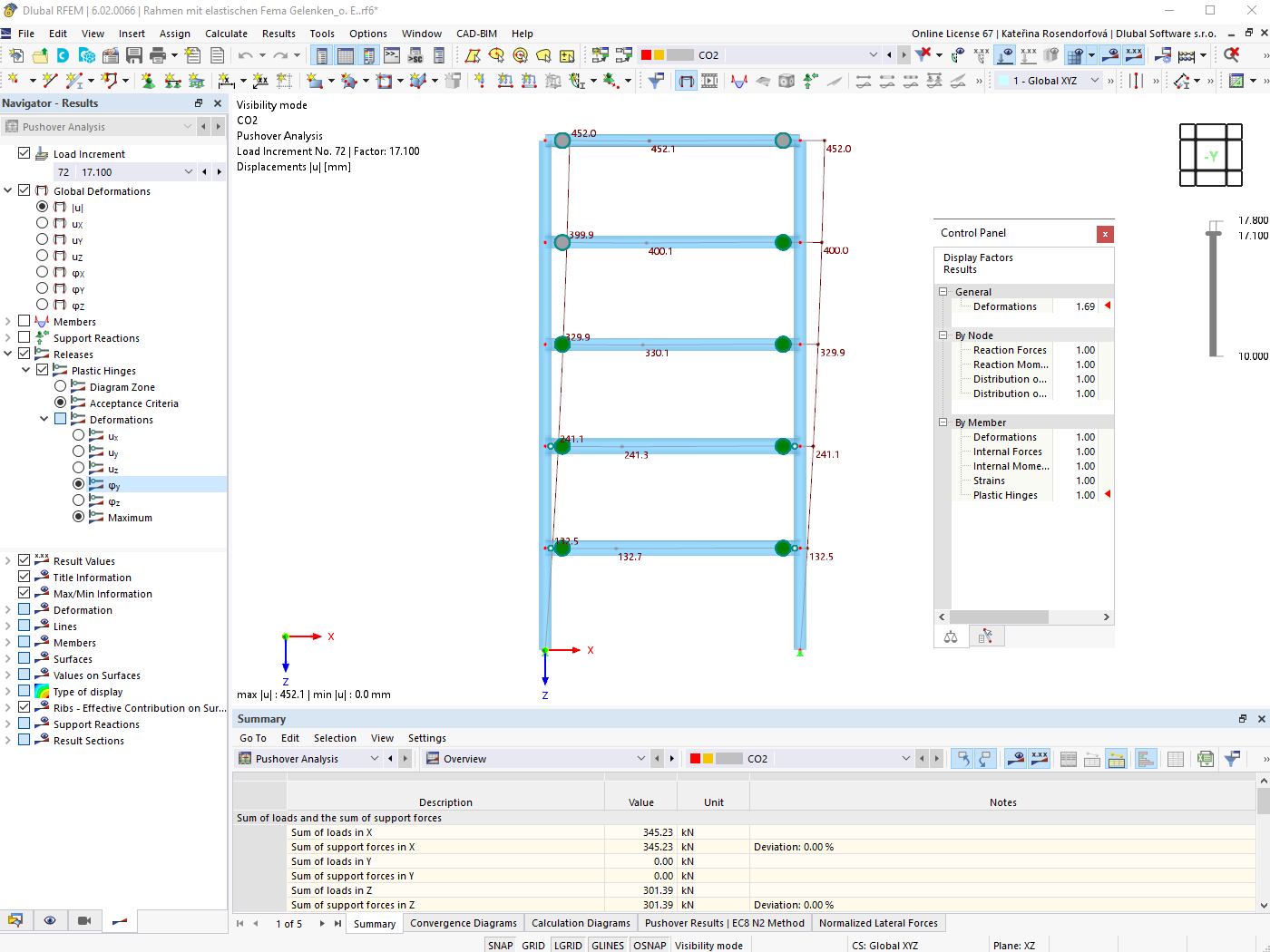The image size is (1270, 952).
Task: Collapse the By Node section in Control Panel
Action: (x=943, y=335)
